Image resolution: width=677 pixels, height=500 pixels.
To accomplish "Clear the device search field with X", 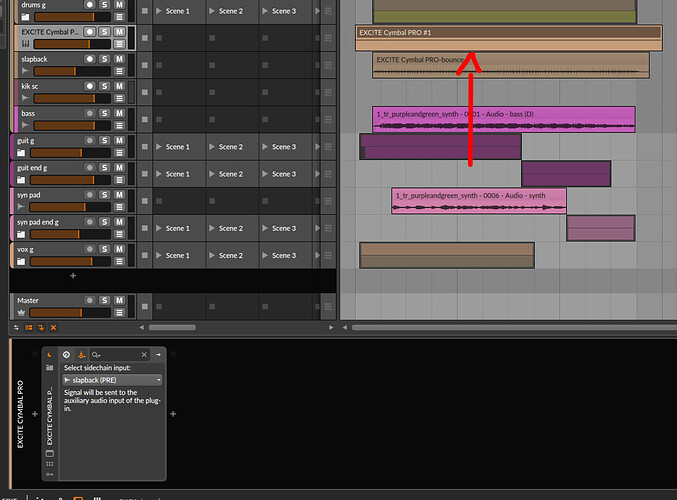I will click(144, 354).
